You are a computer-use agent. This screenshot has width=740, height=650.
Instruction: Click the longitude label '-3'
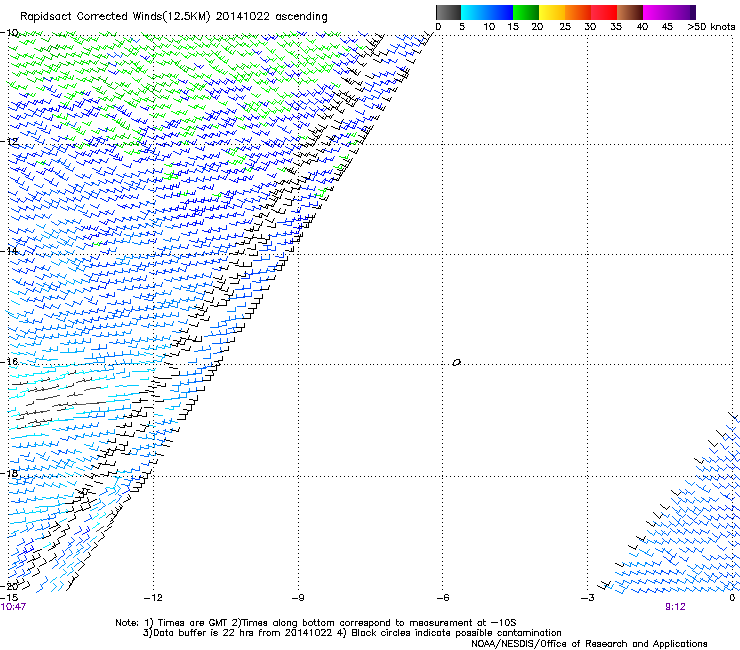pyautogui.click(x=588, y=598)
